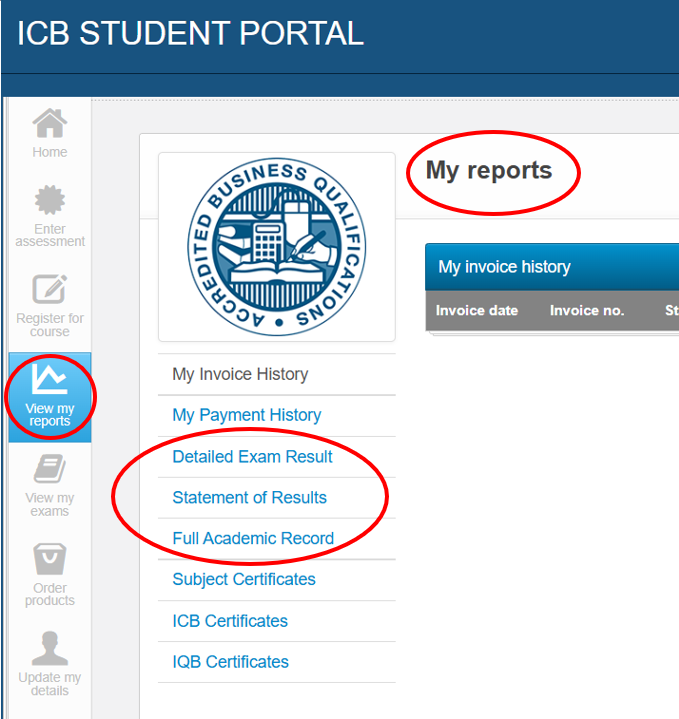Open My Invoice History report
Viewport: 679px width, 719px height.
click(240, 374)
